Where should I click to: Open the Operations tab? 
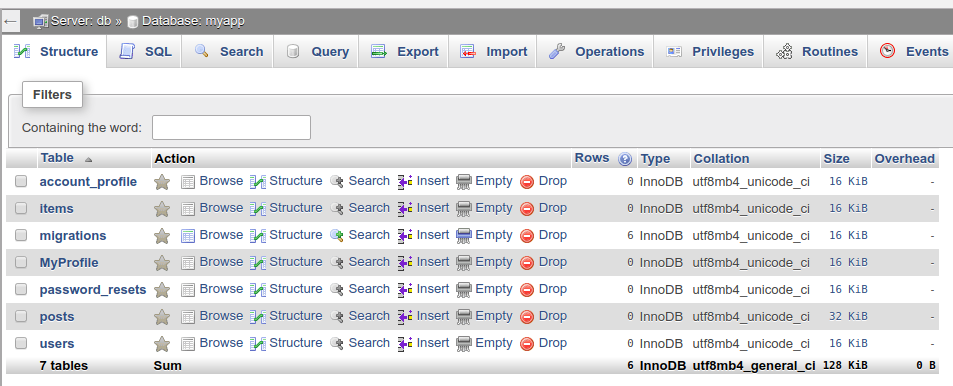coord(596,52)
